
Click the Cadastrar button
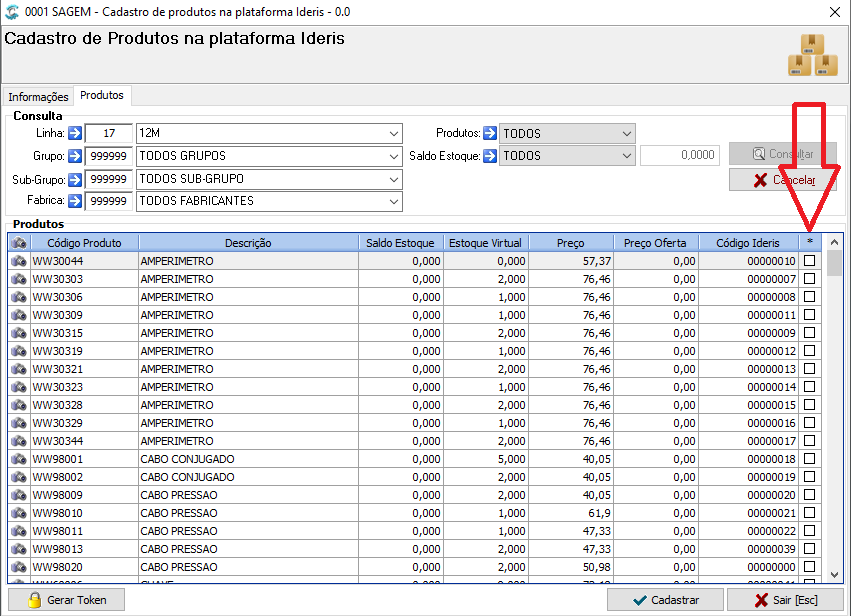tap(665, 600)
